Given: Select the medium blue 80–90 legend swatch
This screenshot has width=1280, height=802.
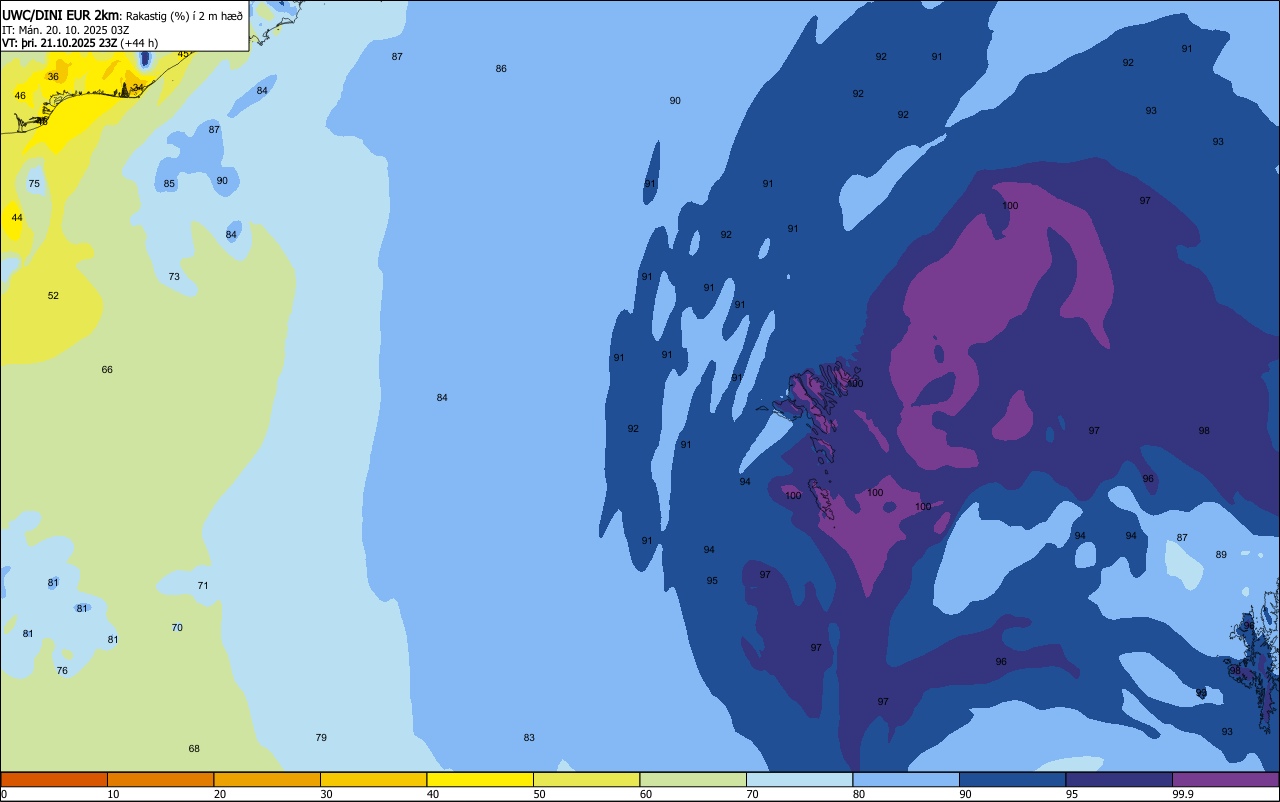Looking at the screenshot, I should click(906, 779).
